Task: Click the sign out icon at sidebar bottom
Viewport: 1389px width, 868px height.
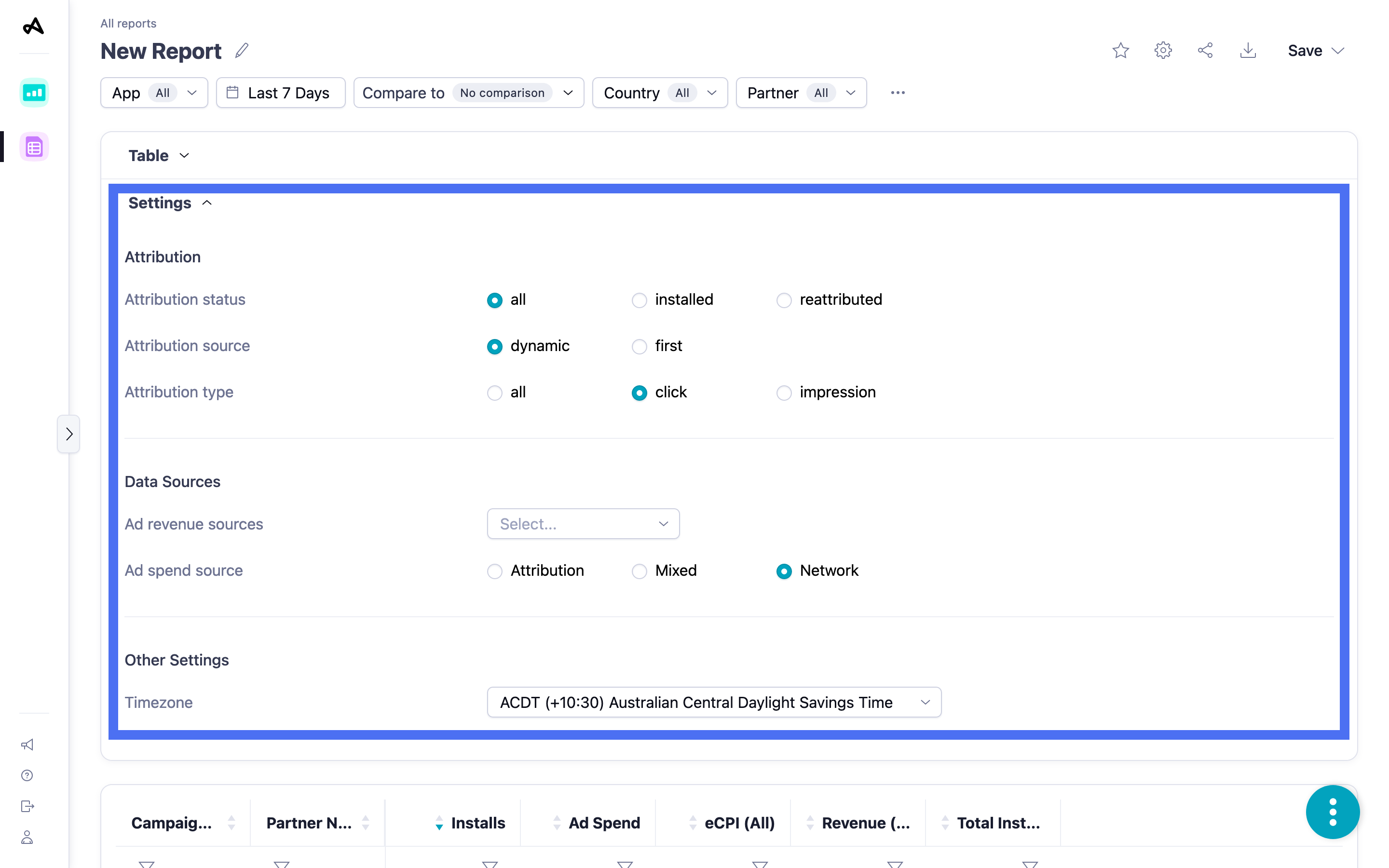Action: click(x=27, y=806)
